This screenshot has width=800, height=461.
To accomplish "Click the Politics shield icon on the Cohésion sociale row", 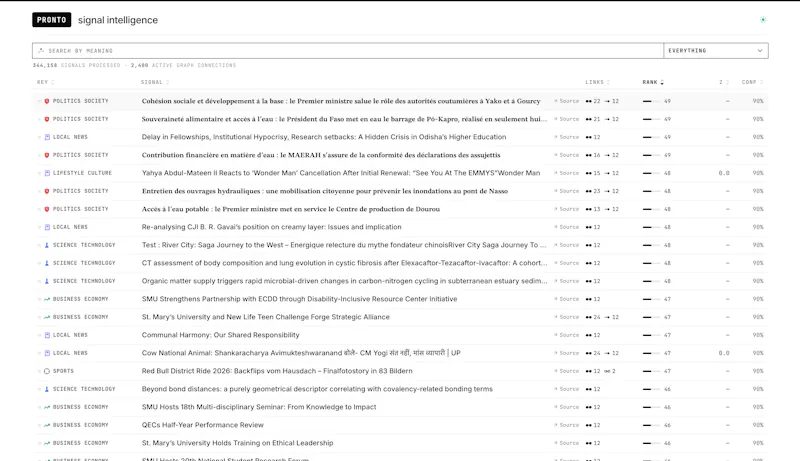I will coord(47,101).
